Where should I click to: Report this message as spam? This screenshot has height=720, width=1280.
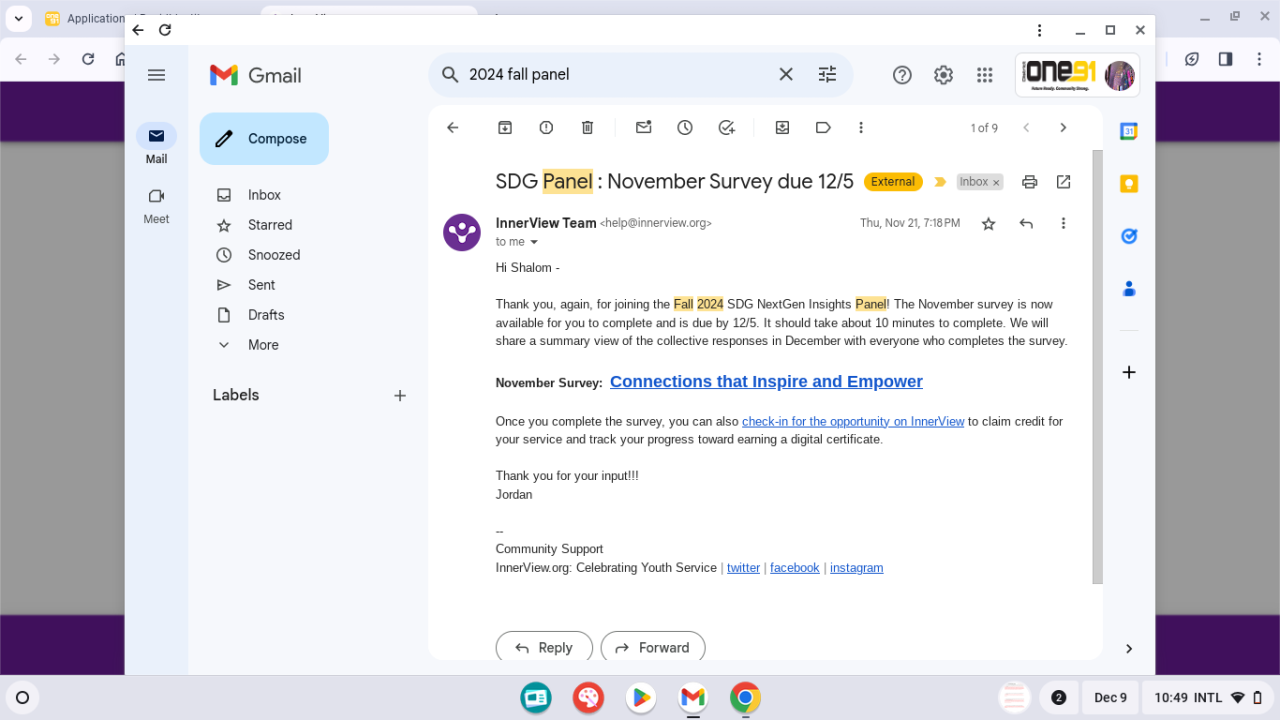pyautogui.click(x=546, y=128)
